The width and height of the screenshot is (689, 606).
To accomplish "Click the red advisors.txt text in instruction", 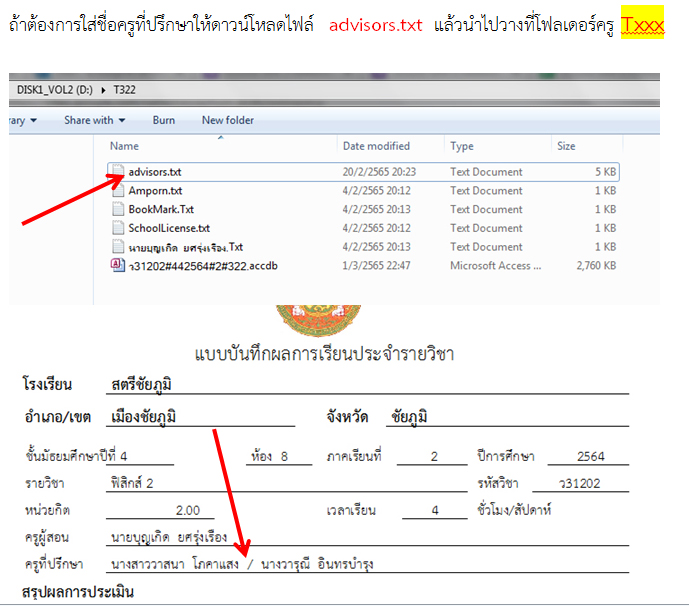I will pos(375,25).
